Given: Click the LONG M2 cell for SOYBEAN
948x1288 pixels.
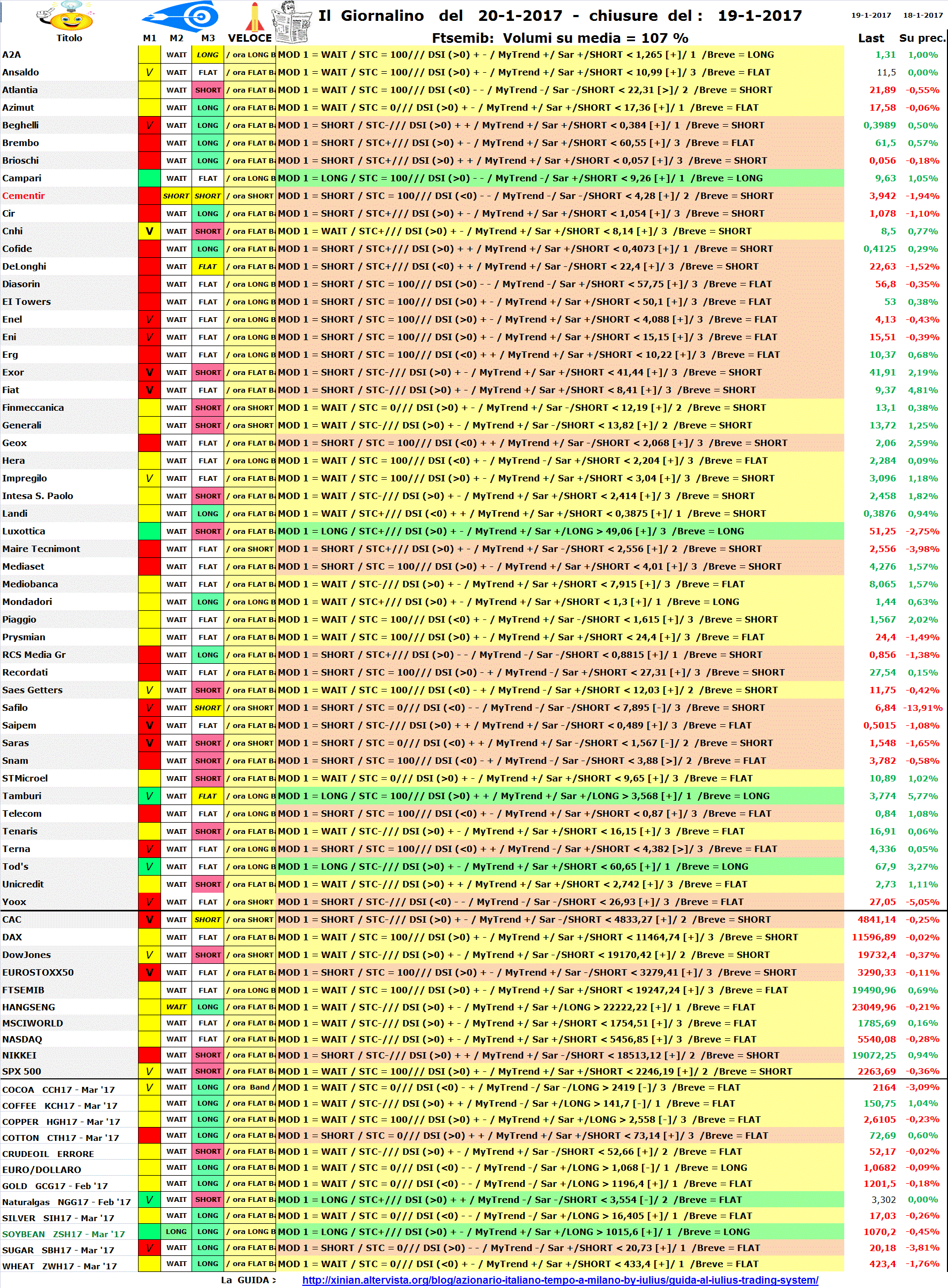Looking at the screenshot, I should [x=176, y=1231].
